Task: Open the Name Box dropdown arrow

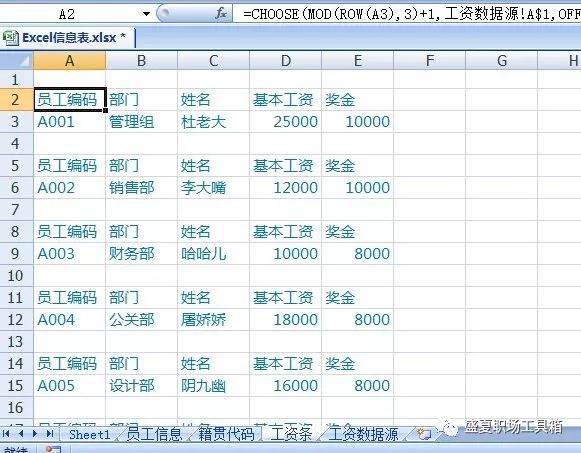Action: coord(146,14)
